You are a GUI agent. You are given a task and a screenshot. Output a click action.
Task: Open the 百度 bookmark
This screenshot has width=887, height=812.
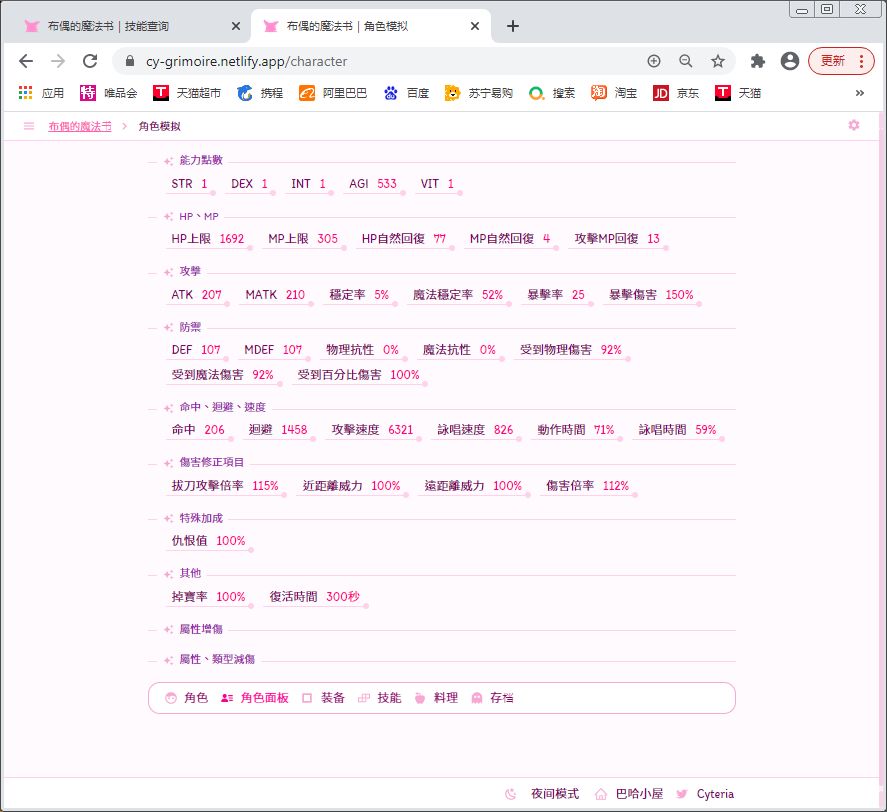(406, 93)
